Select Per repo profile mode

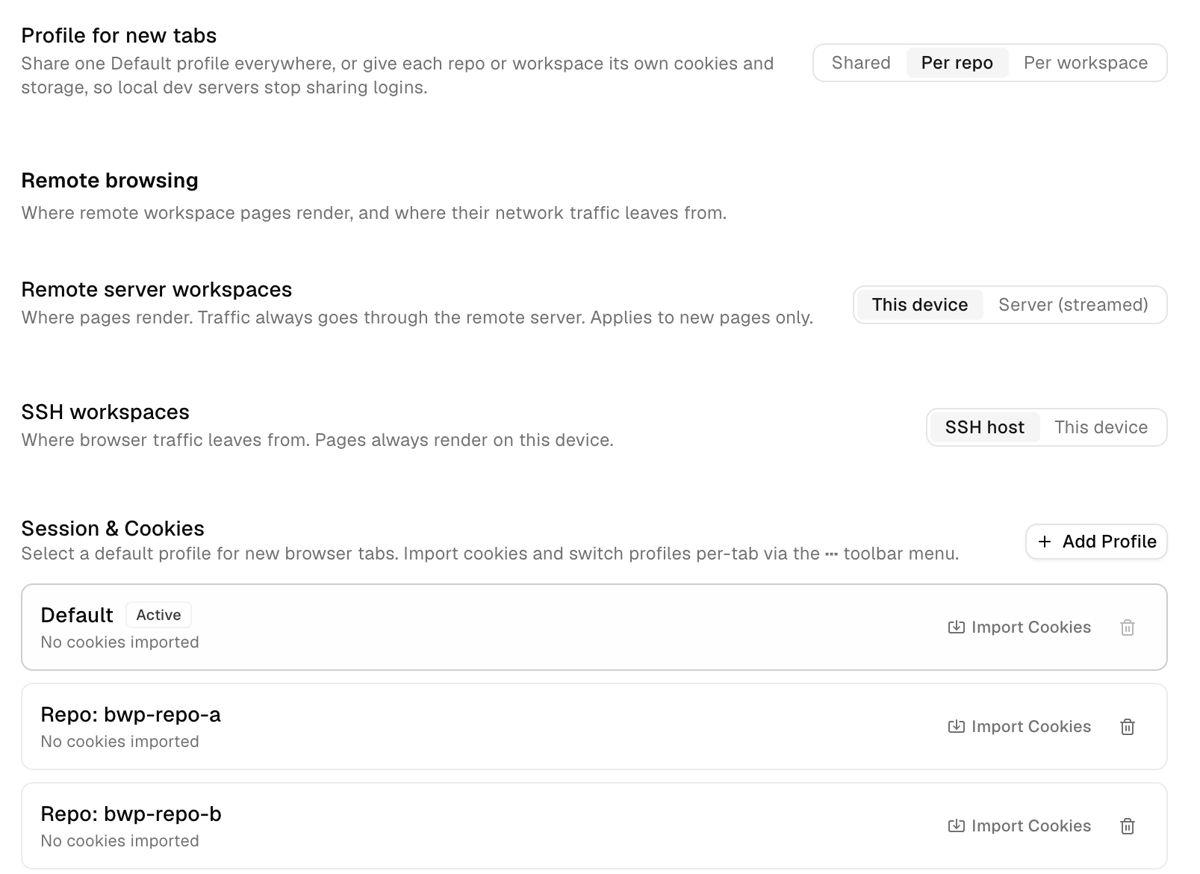click(957, 63)
